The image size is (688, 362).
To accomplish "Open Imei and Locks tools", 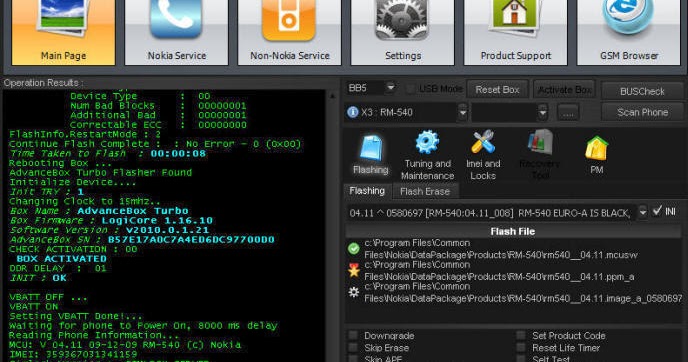I will (x=483, y=154).
